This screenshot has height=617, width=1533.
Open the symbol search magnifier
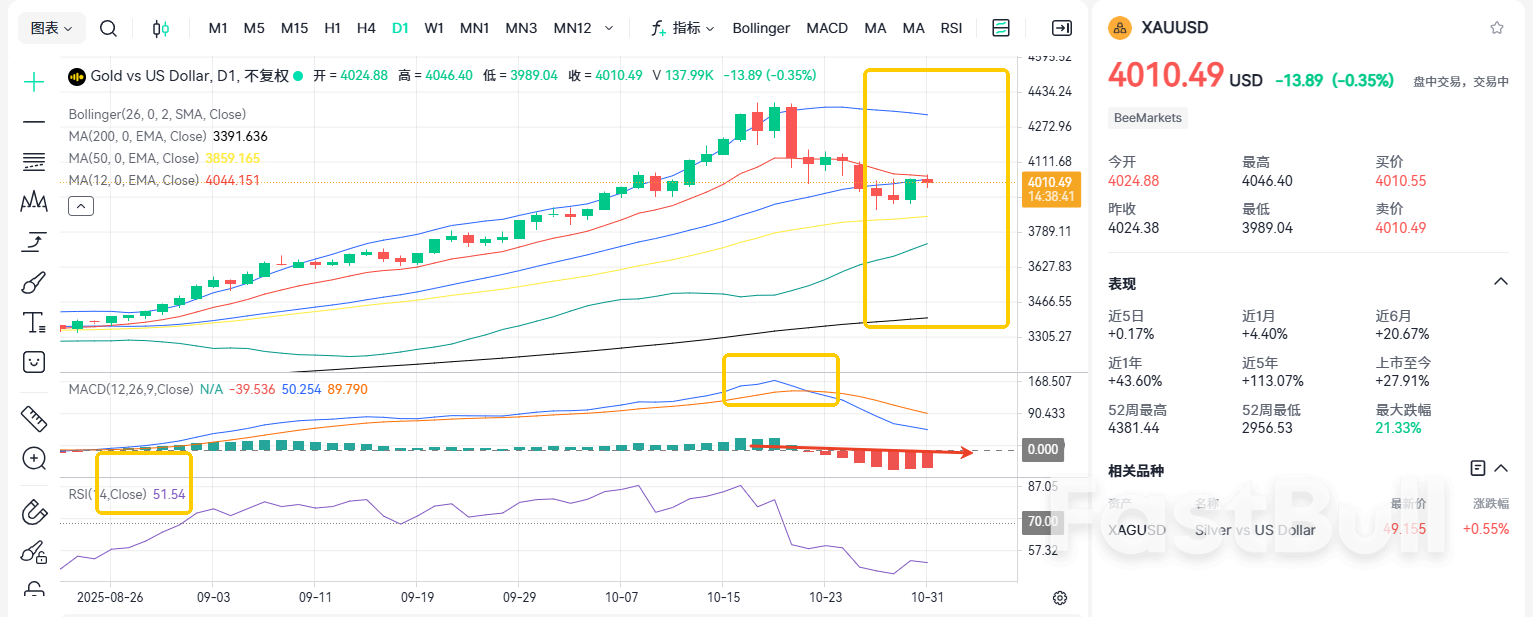(x=108, y=28)
